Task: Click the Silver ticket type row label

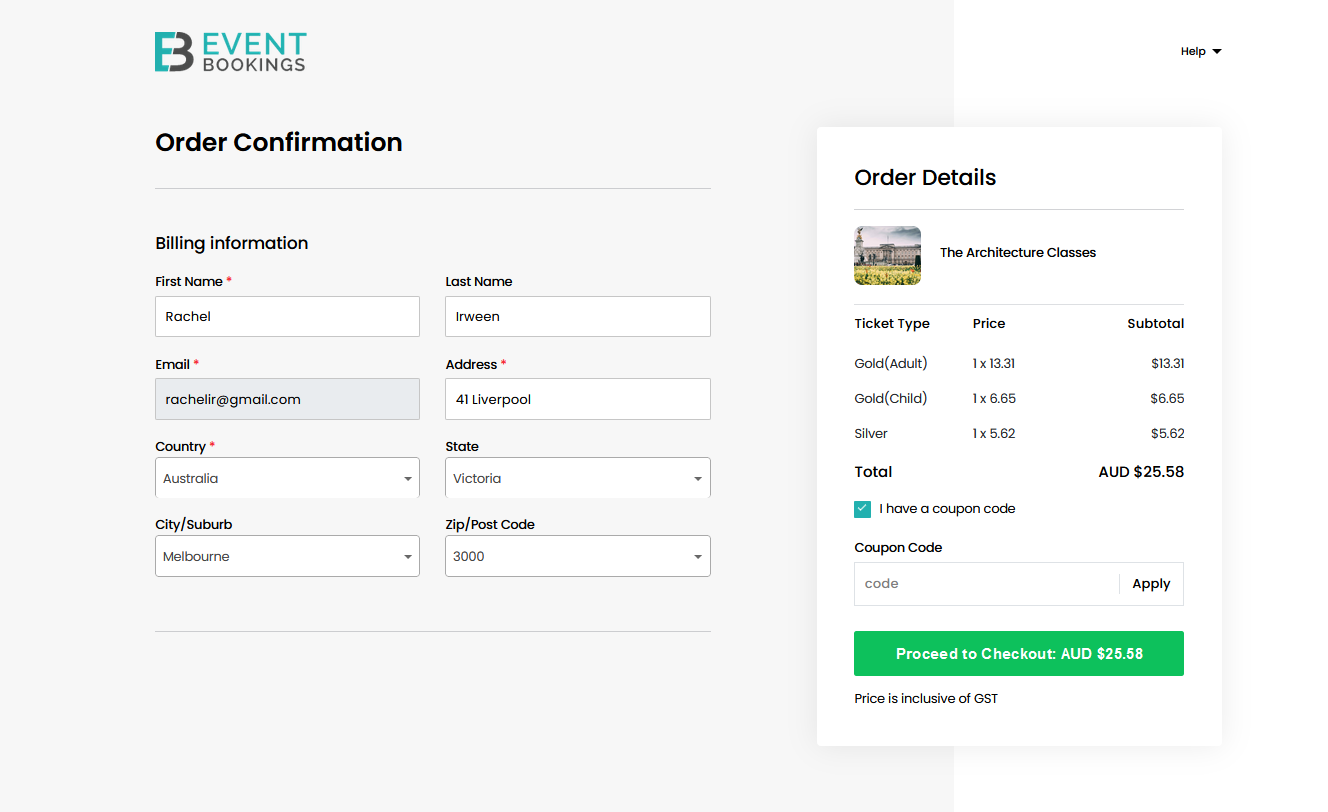Action: (871, 433)
